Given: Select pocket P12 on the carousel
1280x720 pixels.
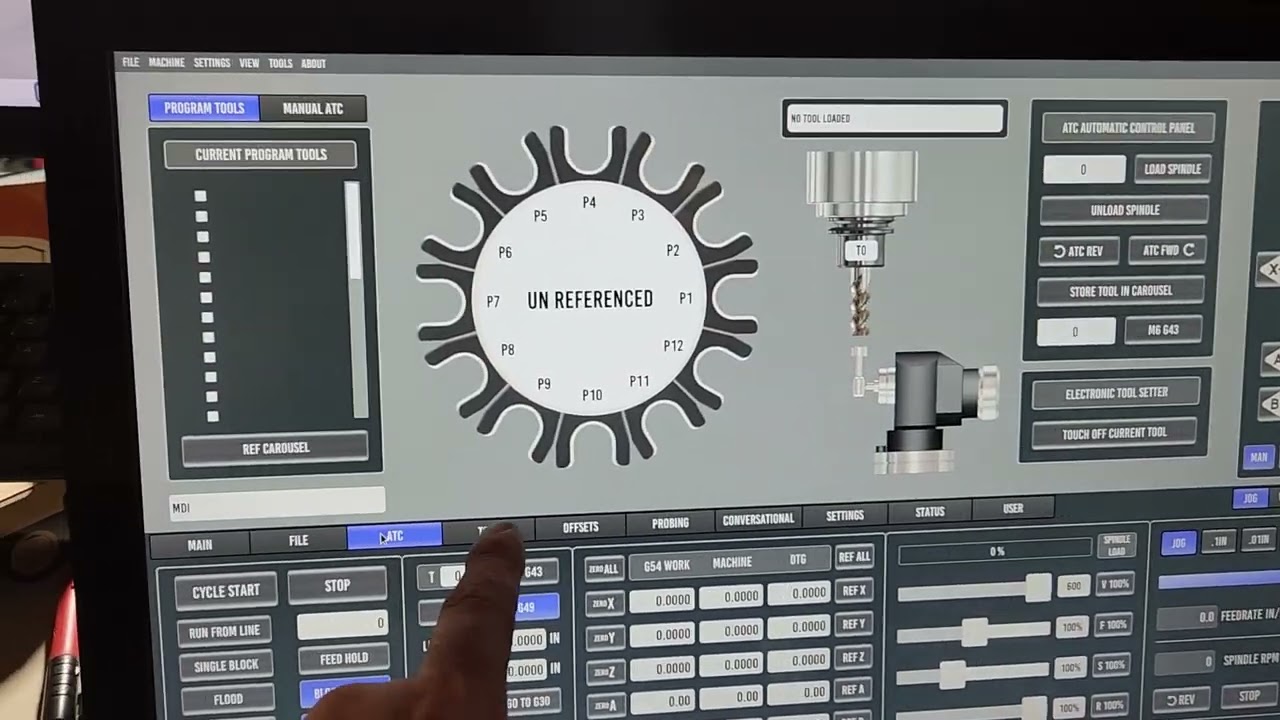Looking at the screenshot, I should coord(673,346).
